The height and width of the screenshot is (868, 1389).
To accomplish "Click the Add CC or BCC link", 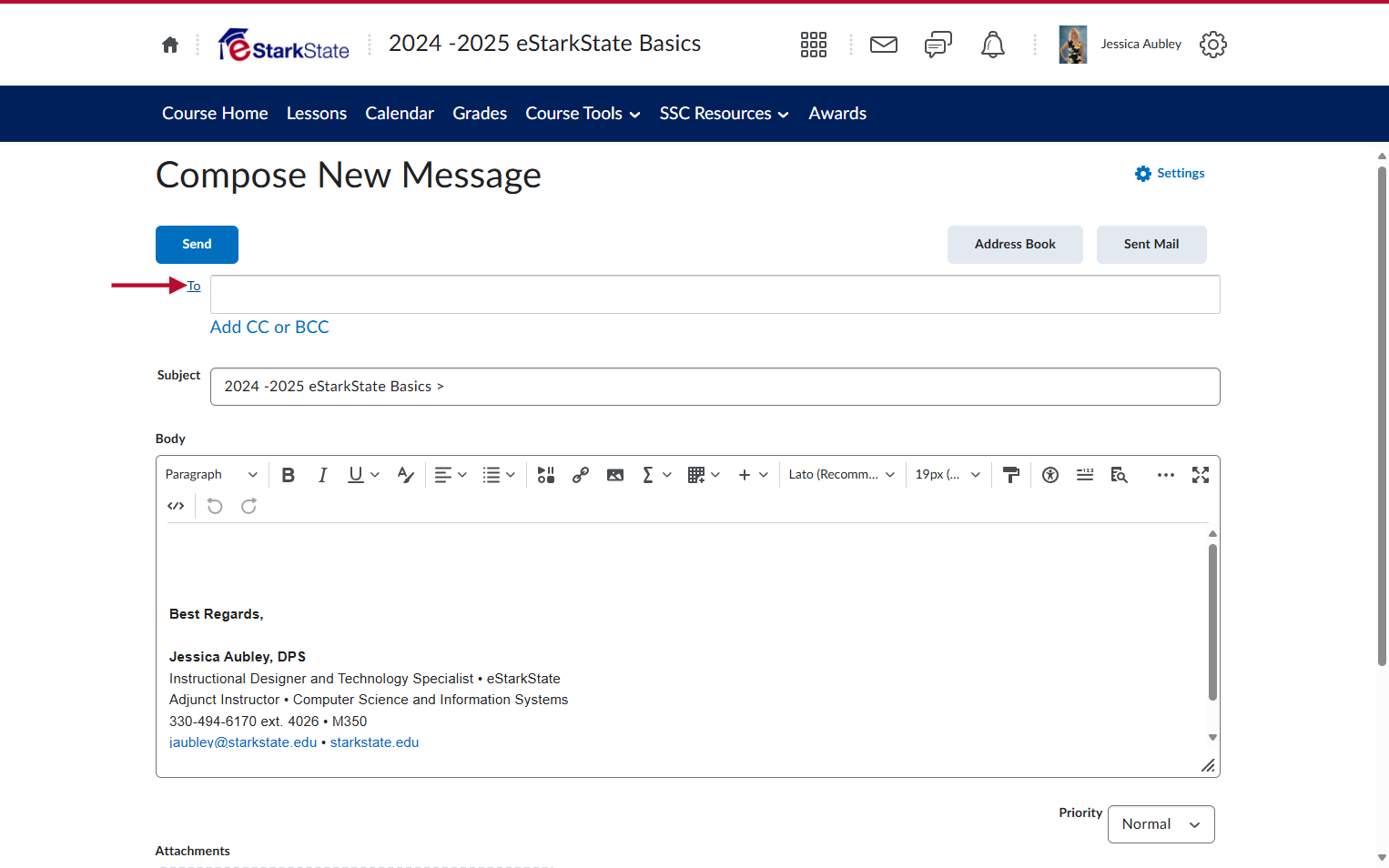I will click(269, 328).
